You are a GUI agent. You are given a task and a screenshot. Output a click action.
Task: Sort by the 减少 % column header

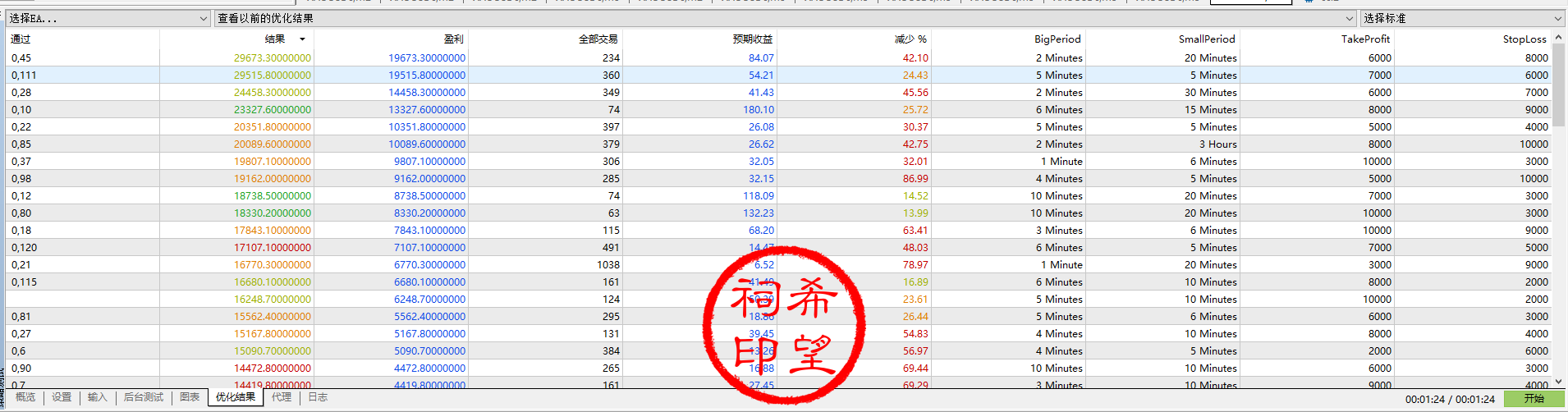click(910, 39)
